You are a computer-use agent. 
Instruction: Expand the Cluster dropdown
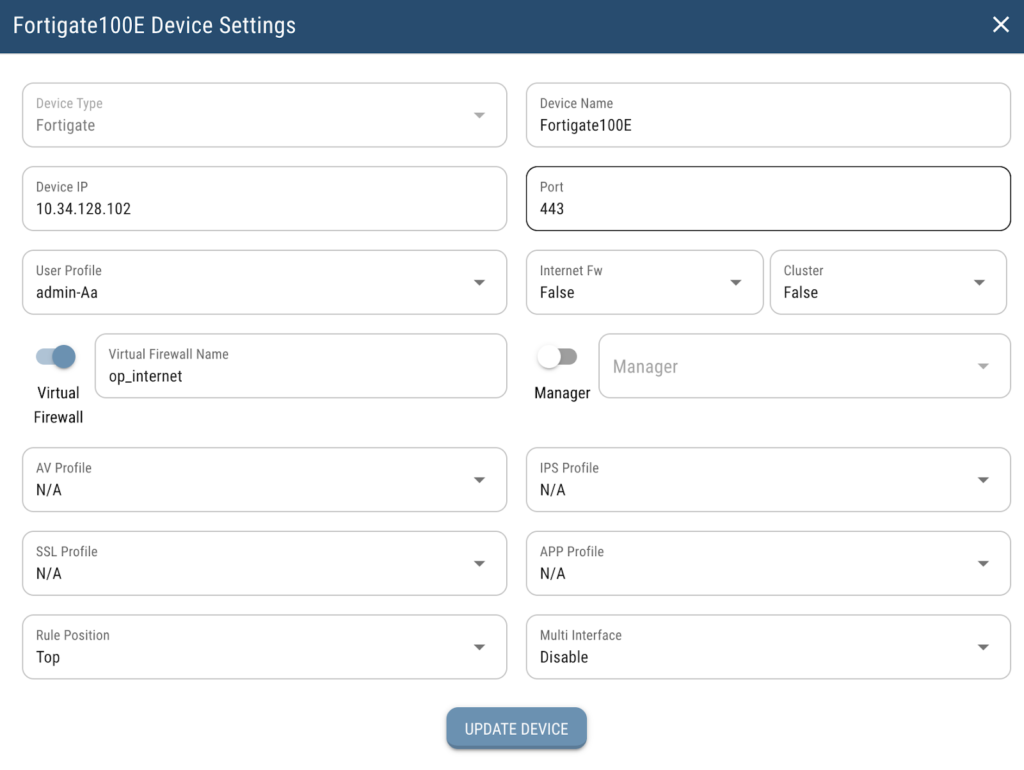click(888, 282)
